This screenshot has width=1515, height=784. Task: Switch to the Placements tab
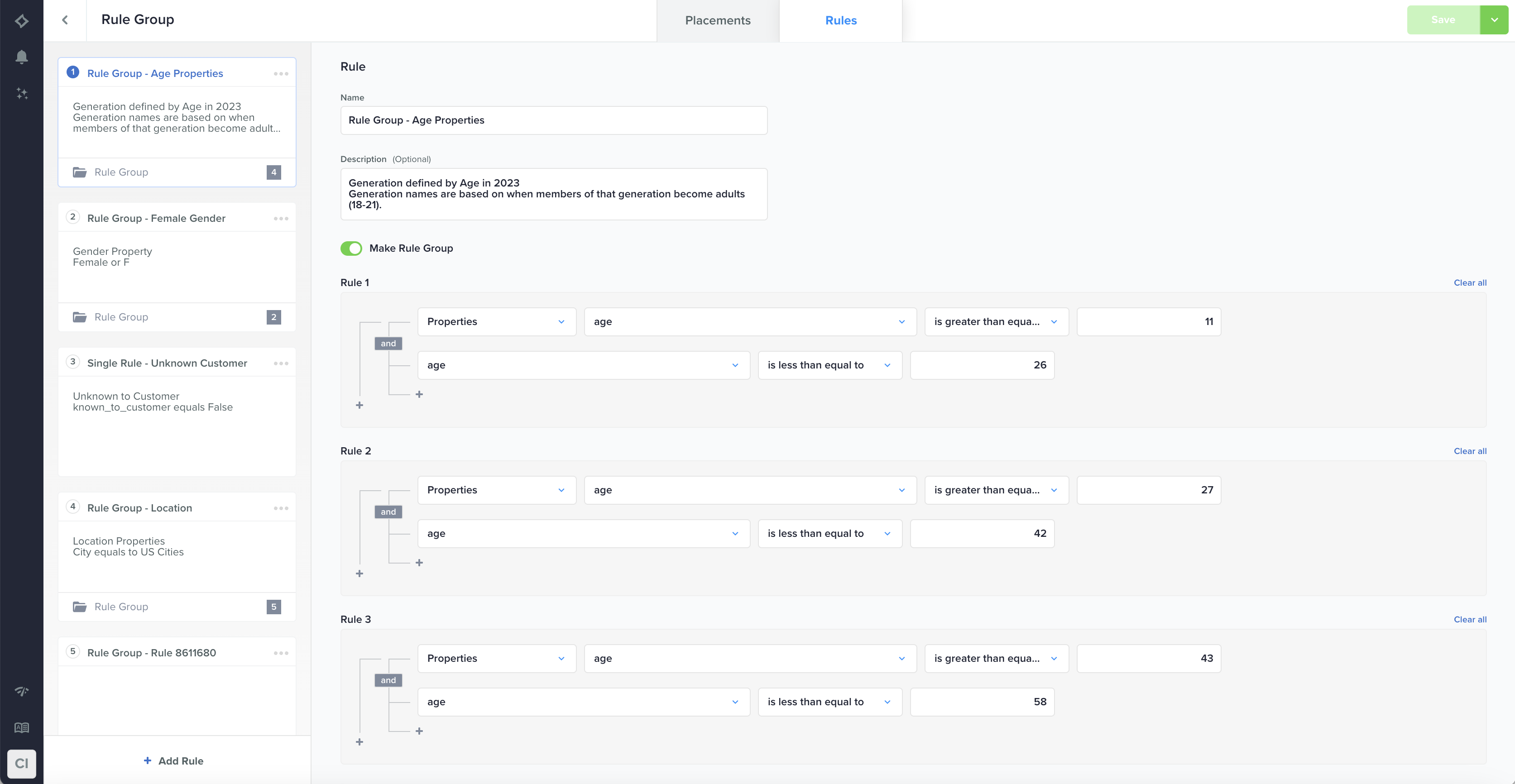pos(718,20)
